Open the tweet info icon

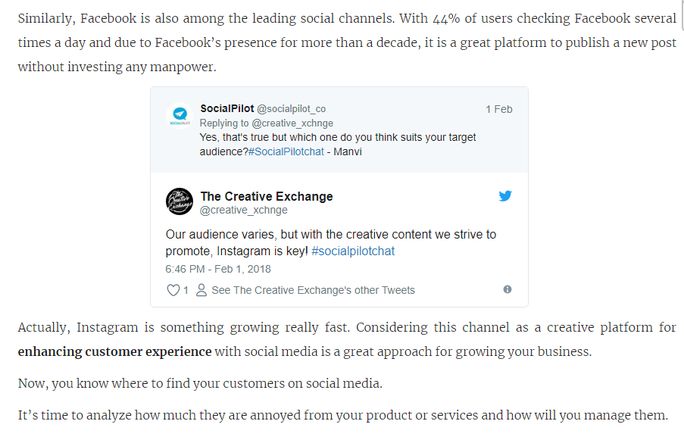(508, 290)
